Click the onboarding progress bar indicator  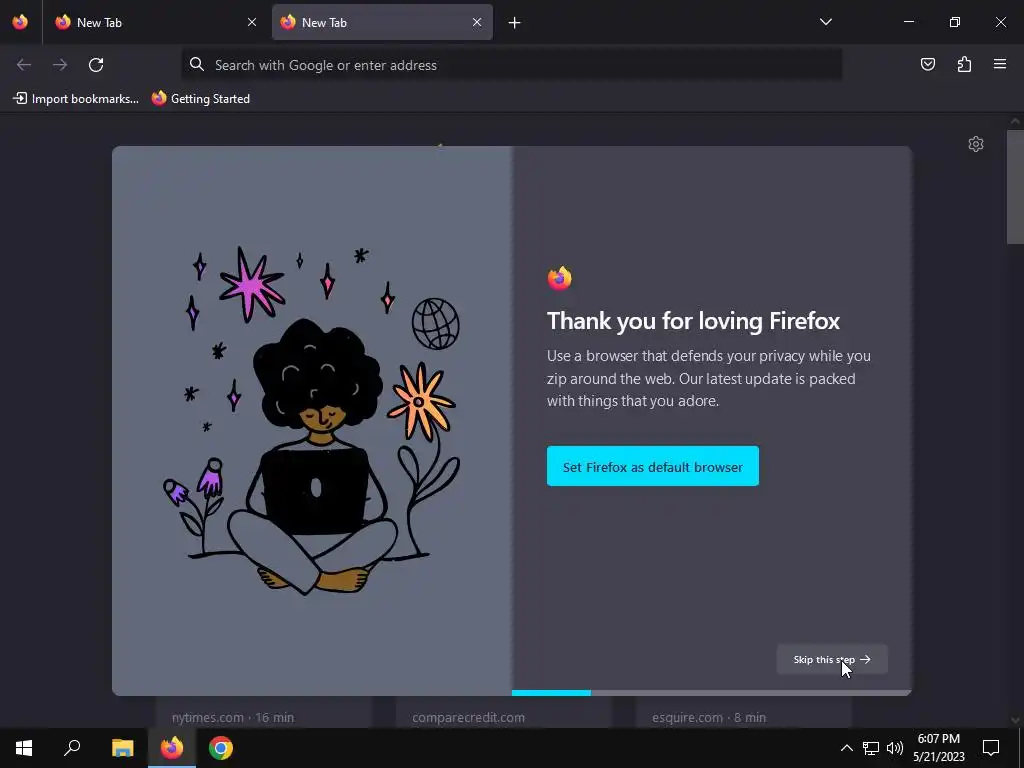tap(711, 693)
